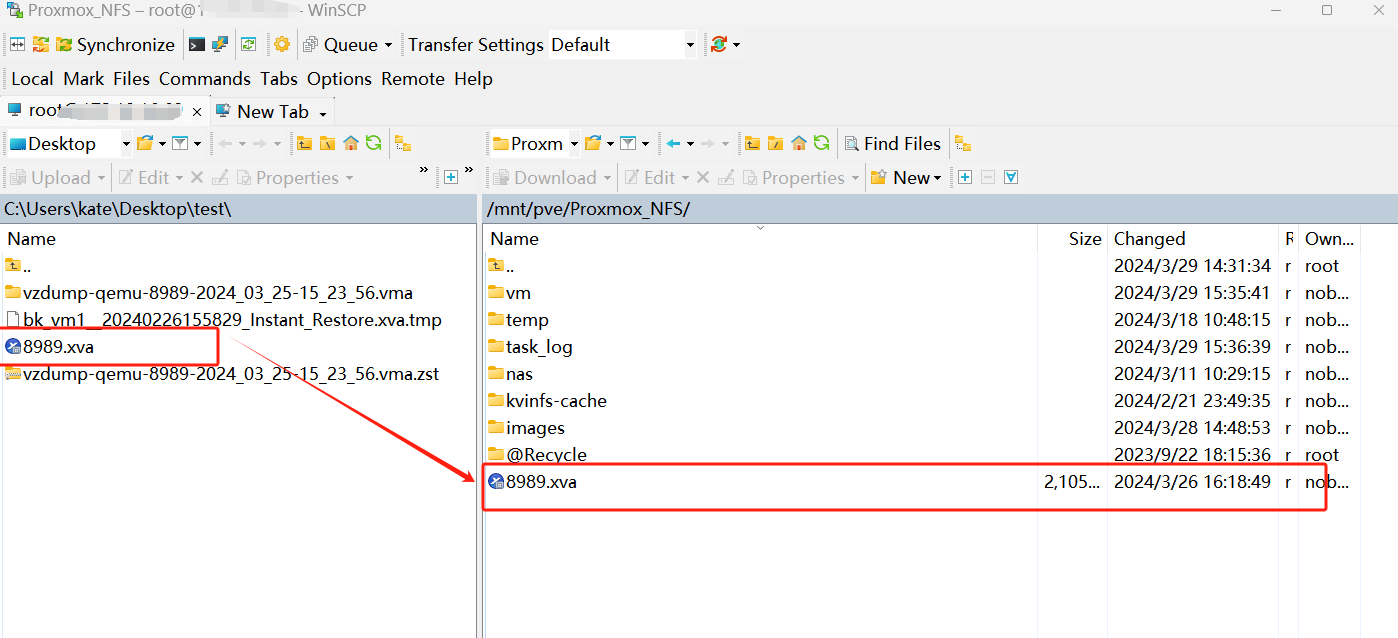Viewport: 1398px width, 638px height.
Task: Go to remote home directory icon
Action: (798, 144)
